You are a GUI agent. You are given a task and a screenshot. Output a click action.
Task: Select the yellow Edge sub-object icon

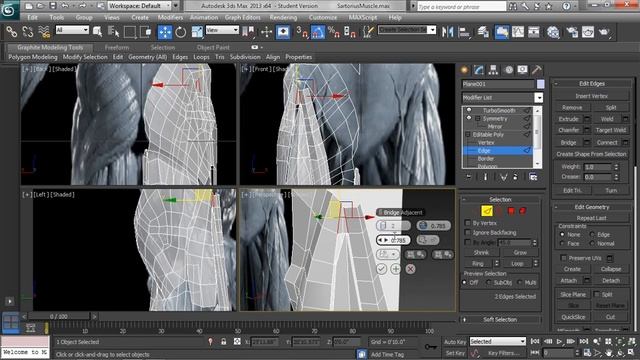(x=487, y=211)
